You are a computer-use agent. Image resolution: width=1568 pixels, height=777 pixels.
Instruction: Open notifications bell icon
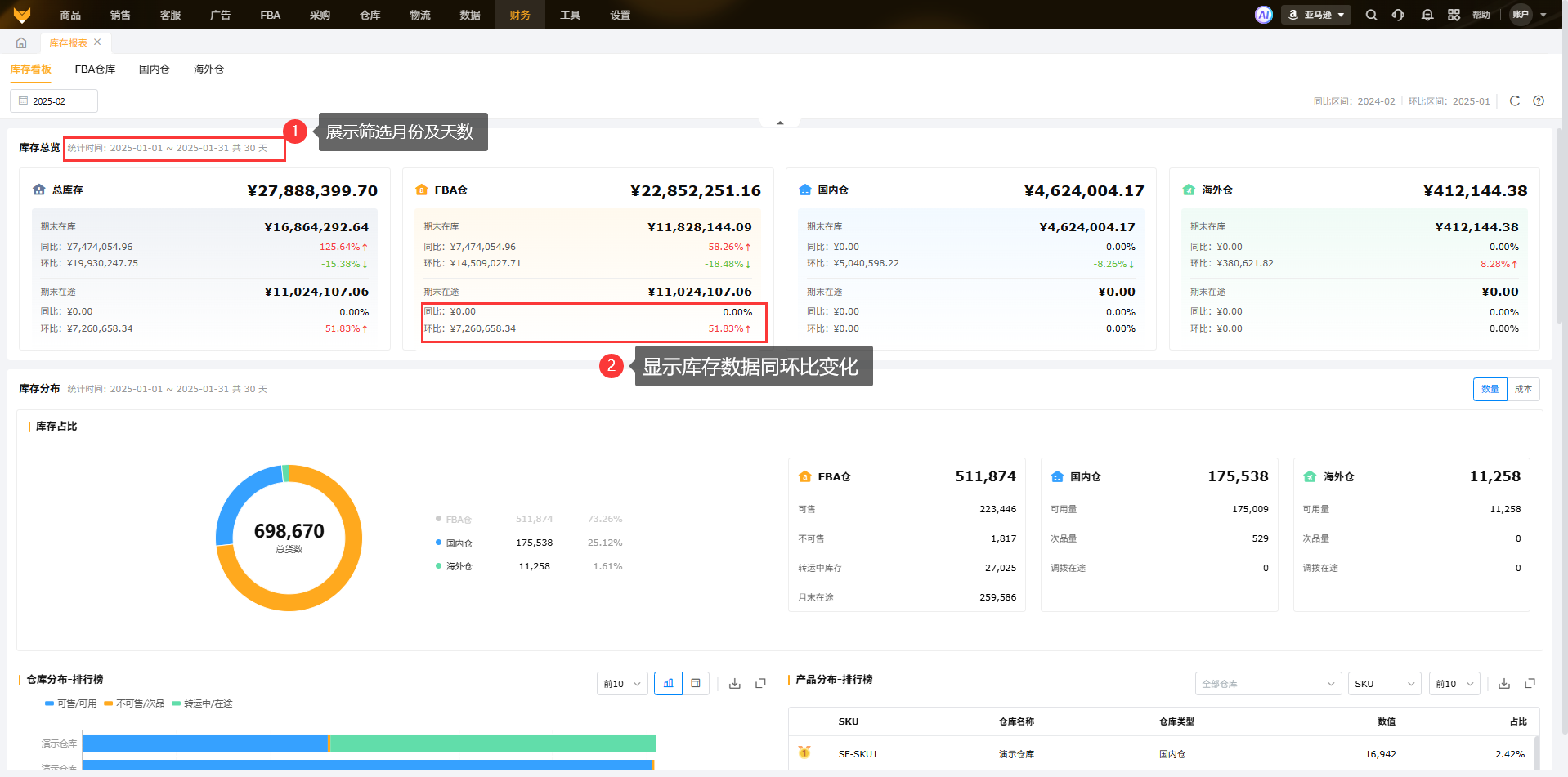pos(1427,15)
